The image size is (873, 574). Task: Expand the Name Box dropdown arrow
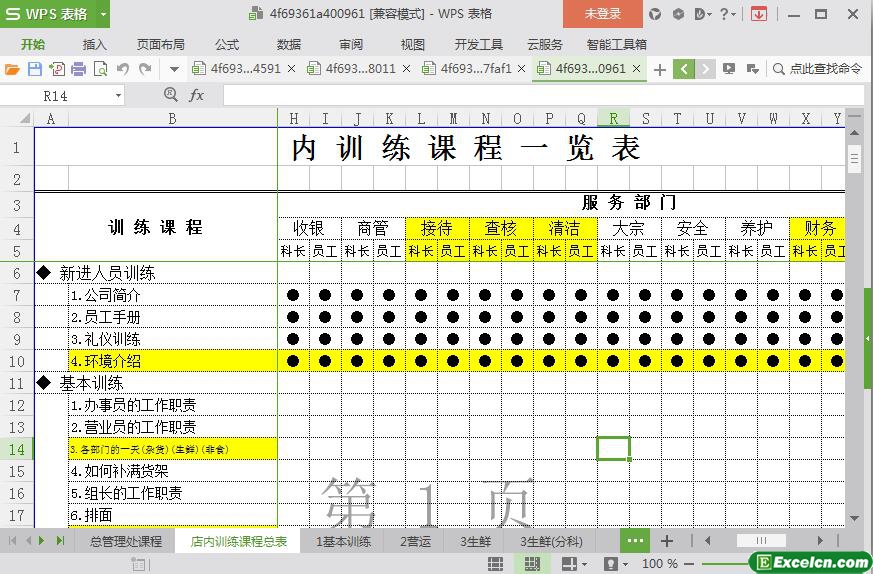[x=118, y=96]
